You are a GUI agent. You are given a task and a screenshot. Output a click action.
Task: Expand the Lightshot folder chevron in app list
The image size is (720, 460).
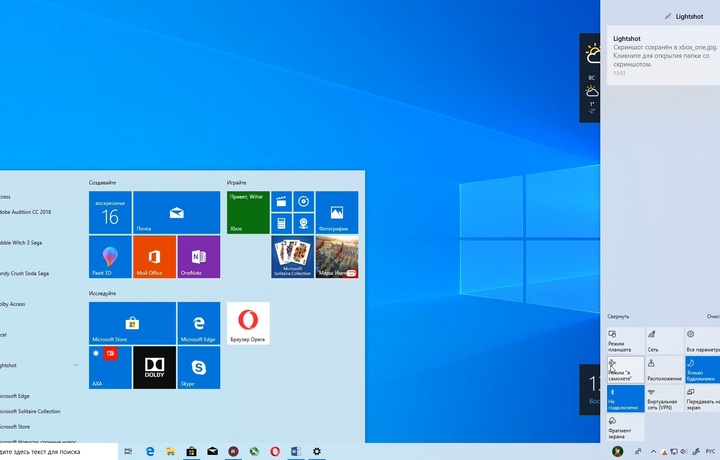click(76, 365)
